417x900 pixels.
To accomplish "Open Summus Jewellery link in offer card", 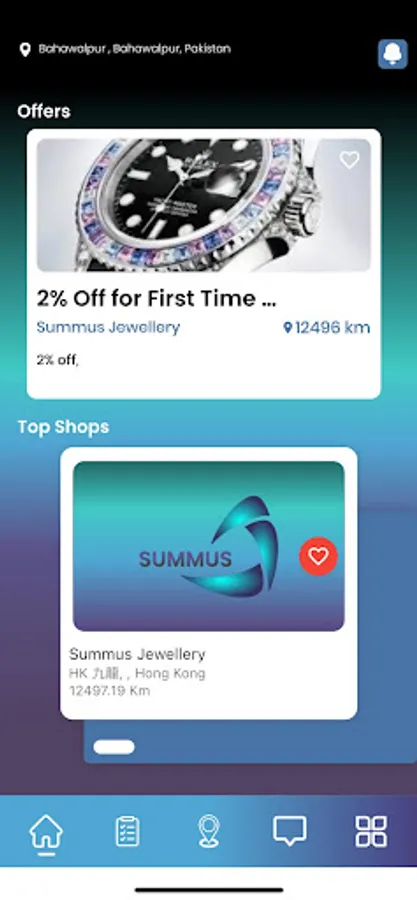I will pos(108,327).
